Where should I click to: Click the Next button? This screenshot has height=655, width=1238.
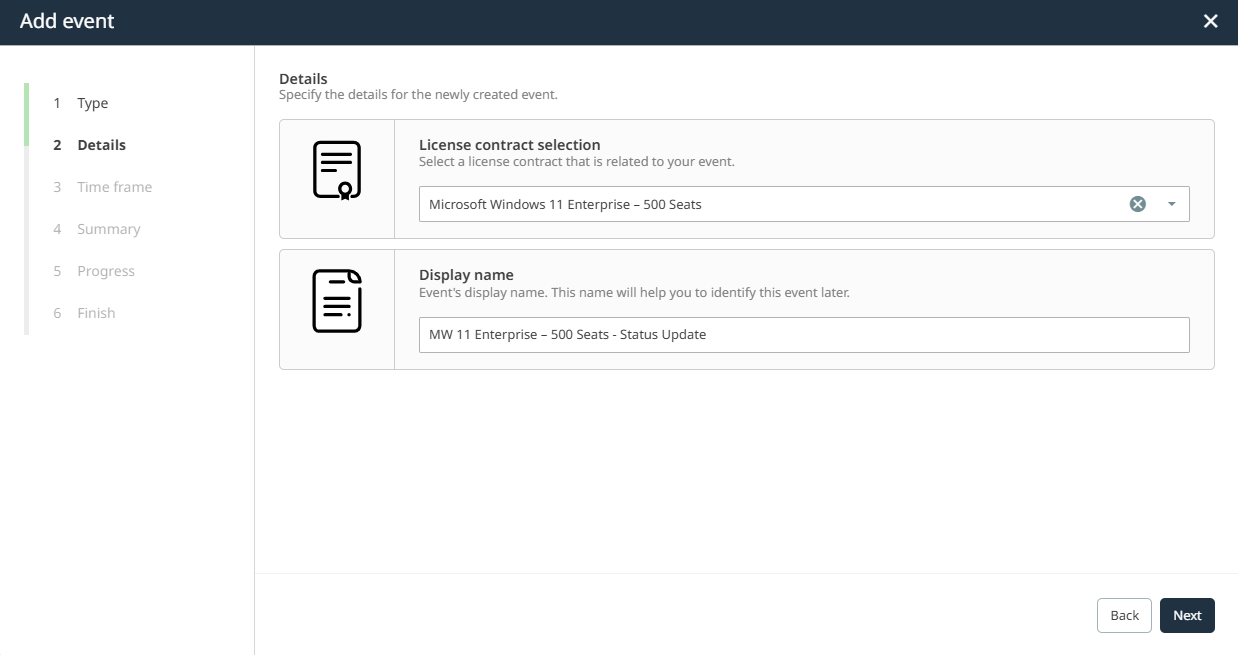coord(1187,615)
